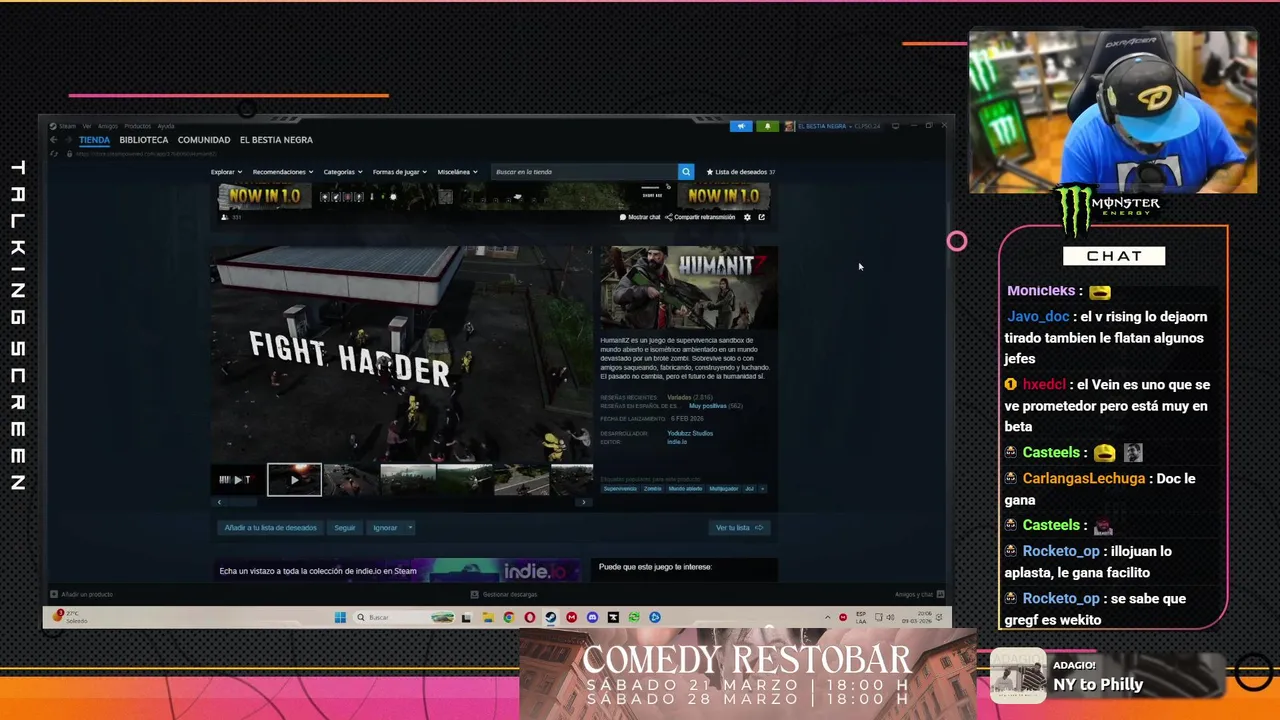Open the EL BESTIA NEGRA profile tab
The height and width of the screenshot is (720, 1280).
click(x=276, y=140)
